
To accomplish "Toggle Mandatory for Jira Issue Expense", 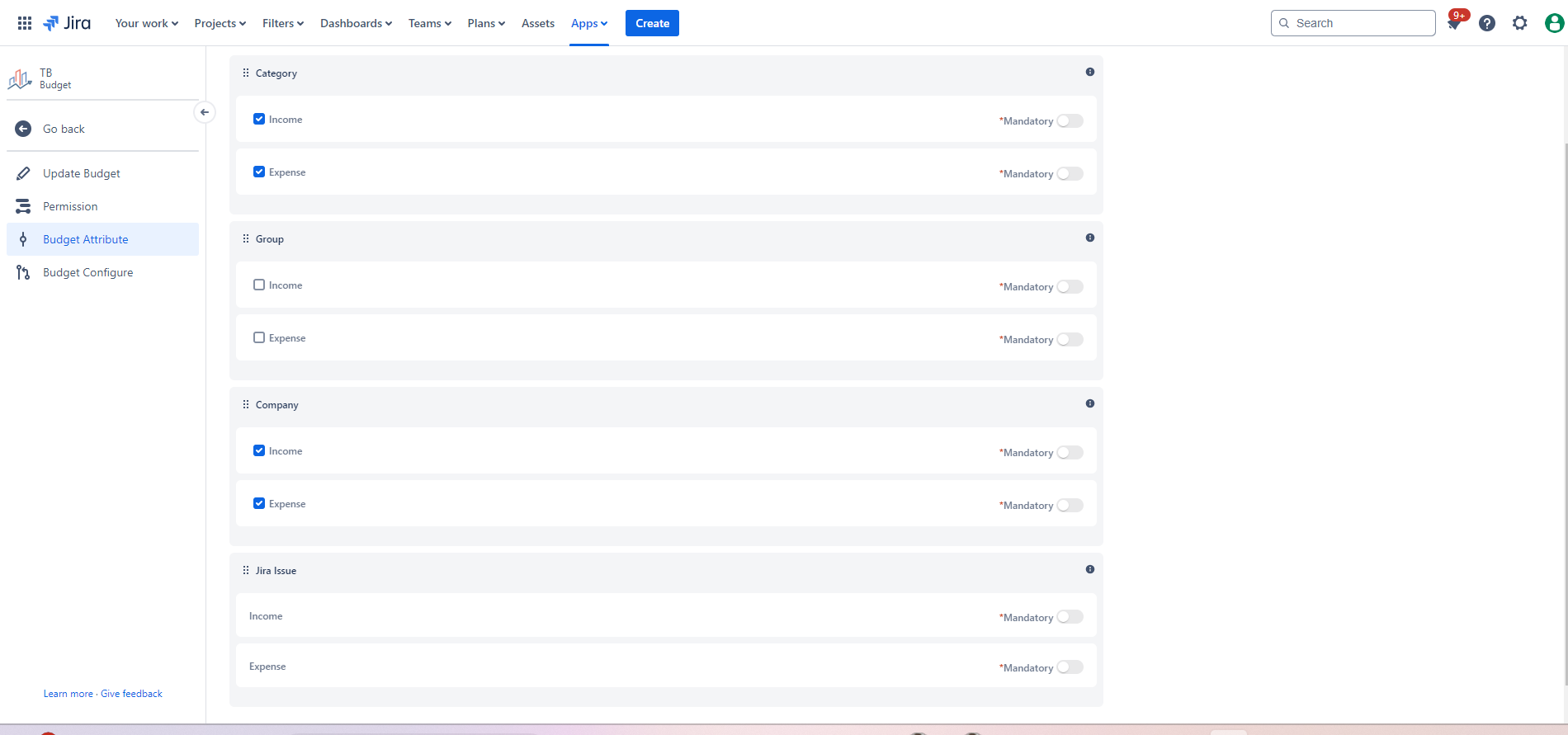I will tap(1070, 667).
